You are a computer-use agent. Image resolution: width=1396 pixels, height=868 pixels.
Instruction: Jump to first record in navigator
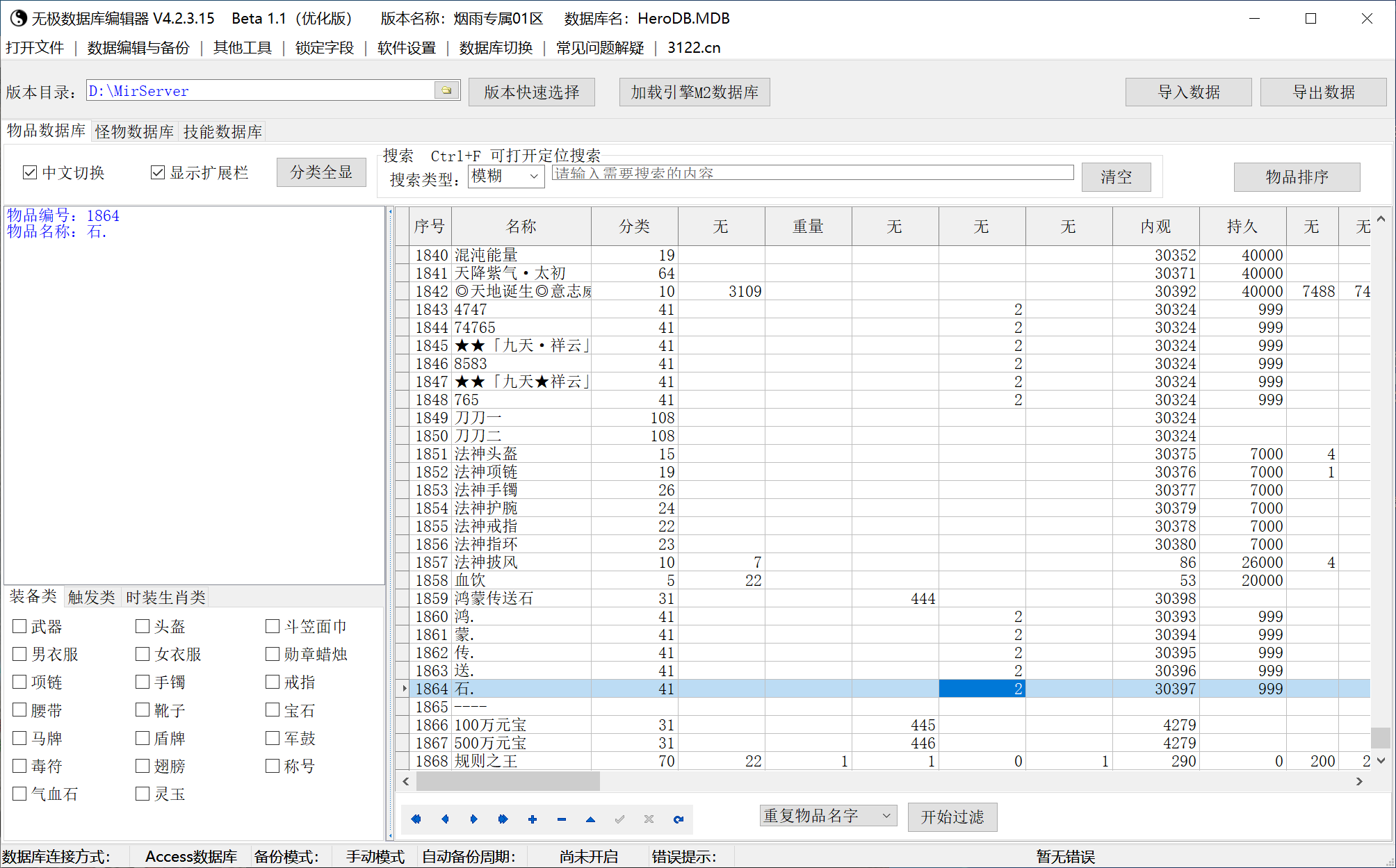click(416, 819)
